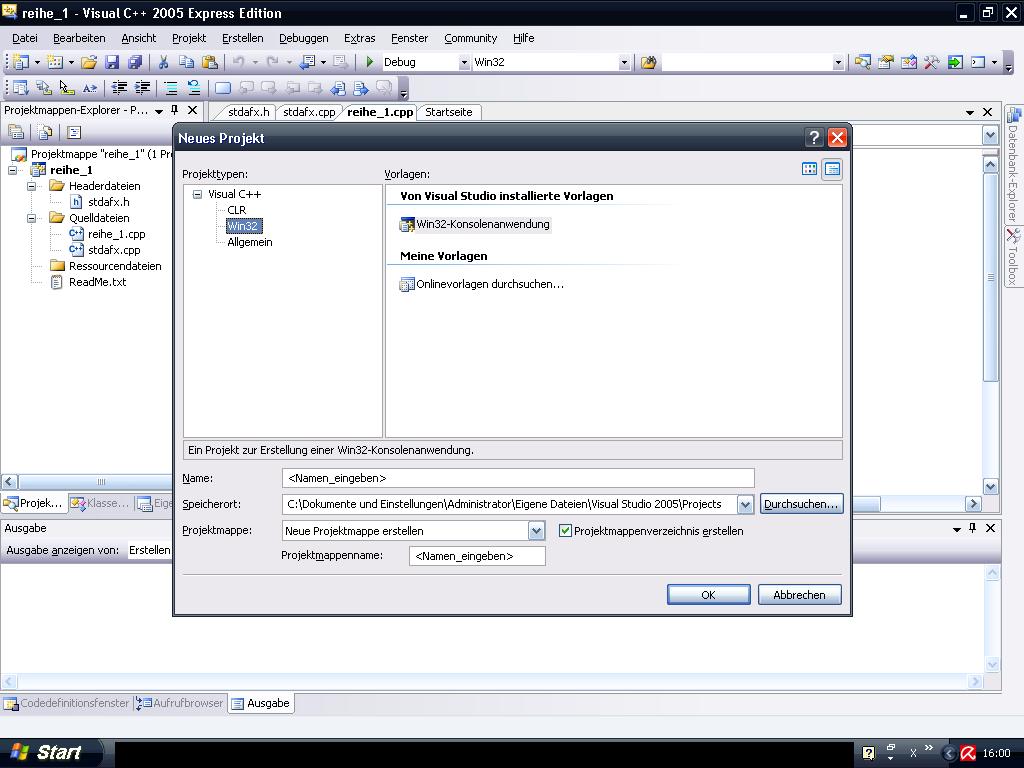This screenshot has width=1024, height=768.
Task: Toggle Projektmappenverzeichnis erstellen checkbox
Action: click(566, 531)
